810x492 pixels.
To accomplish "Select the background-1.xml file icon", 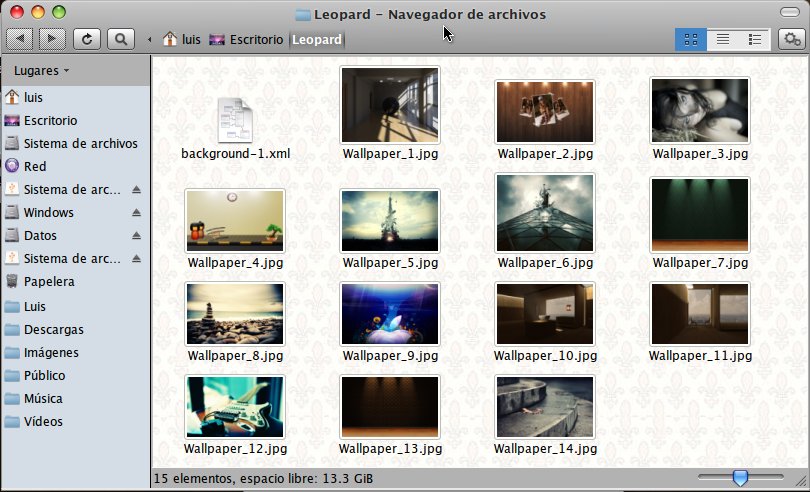I will click(x=235, y=120).
